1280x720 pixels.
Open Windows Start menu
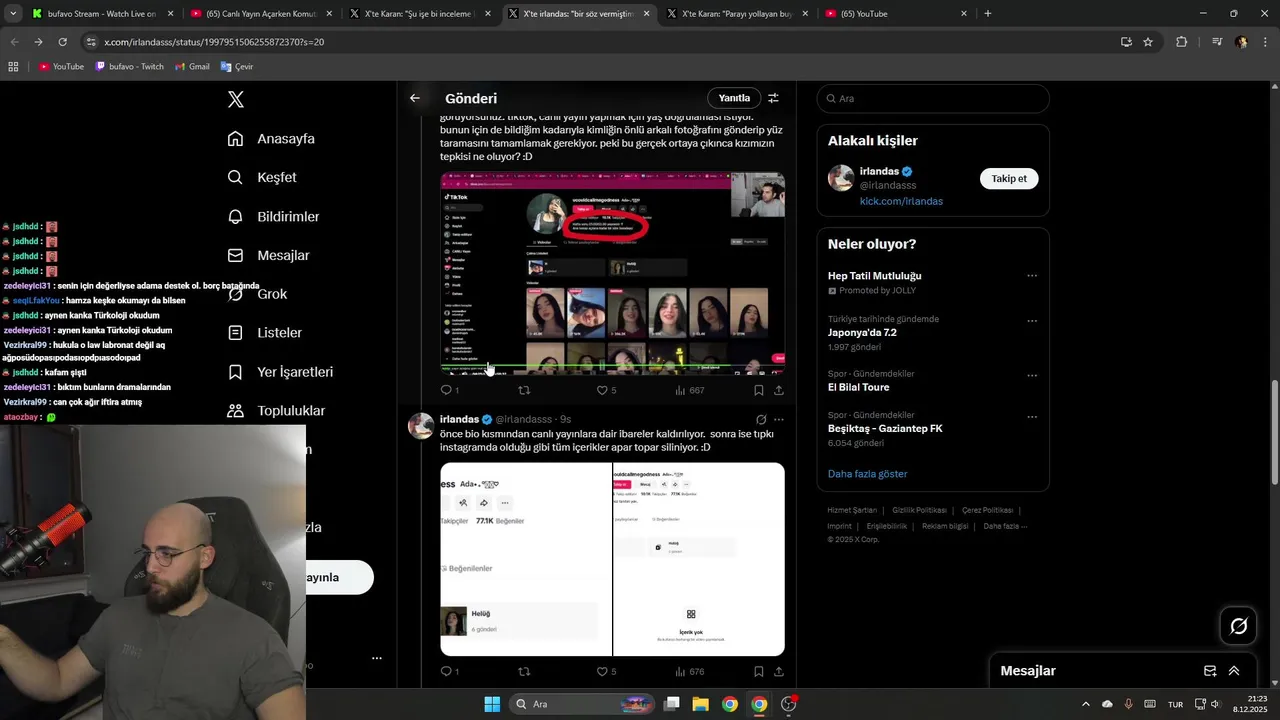click(492, 704)
